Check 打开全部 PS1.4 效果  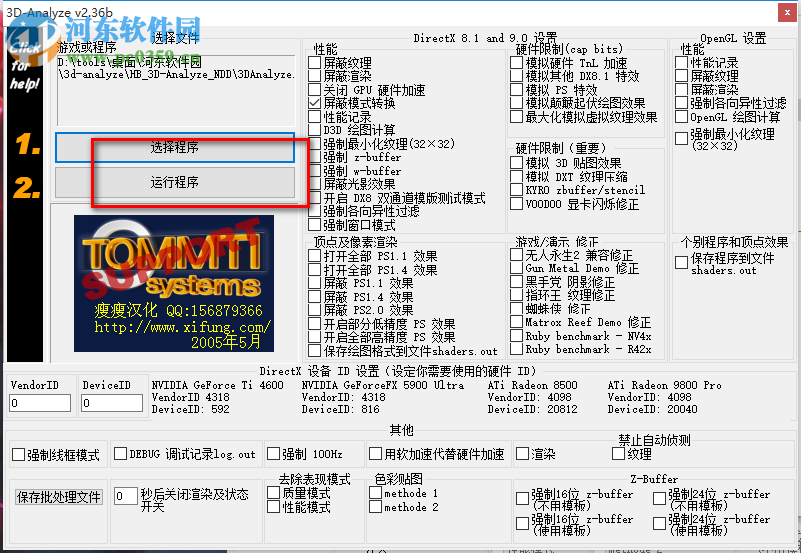[x=315, y=270]
